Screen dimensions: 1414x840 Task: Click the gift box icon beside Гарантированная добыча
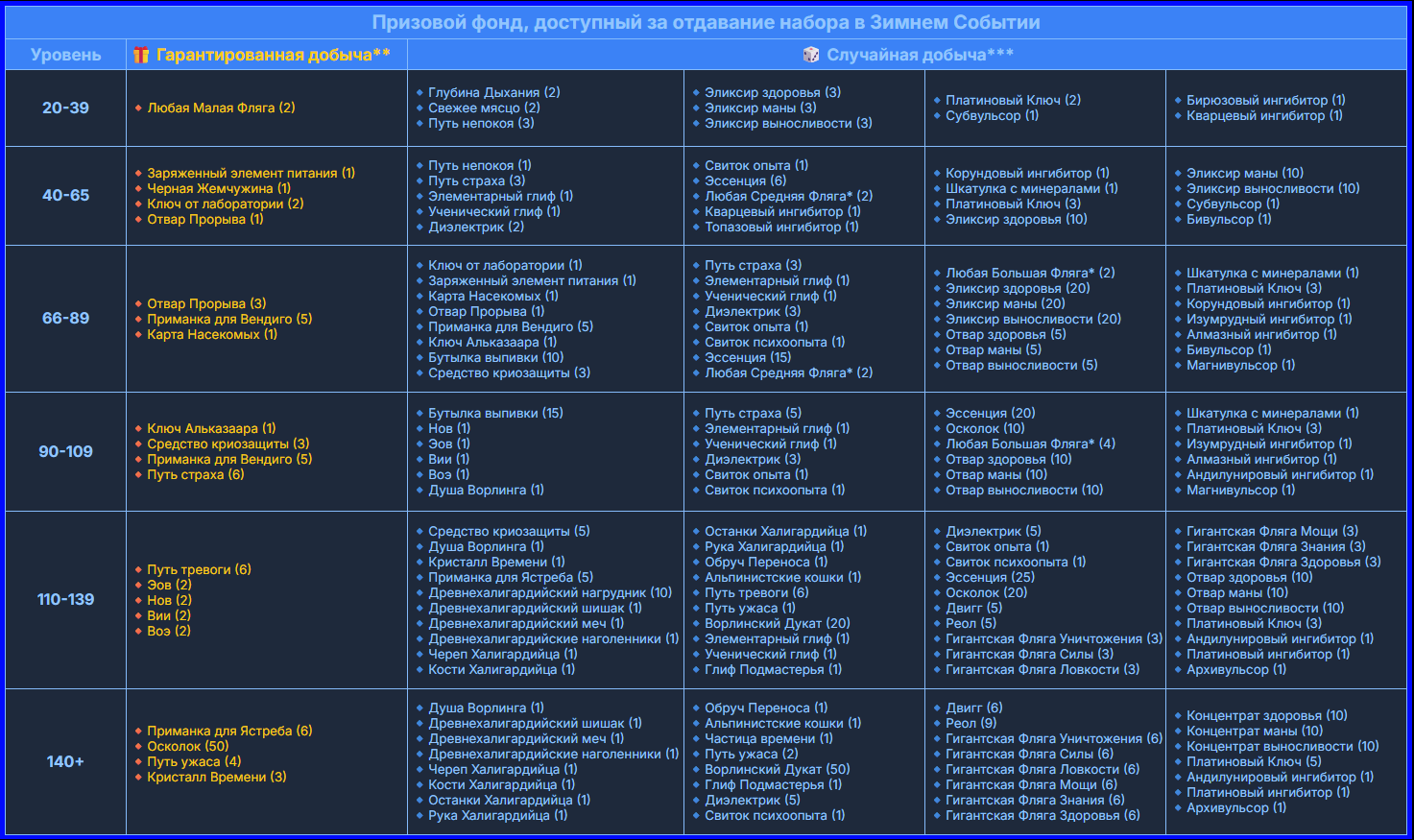point(141,55)
